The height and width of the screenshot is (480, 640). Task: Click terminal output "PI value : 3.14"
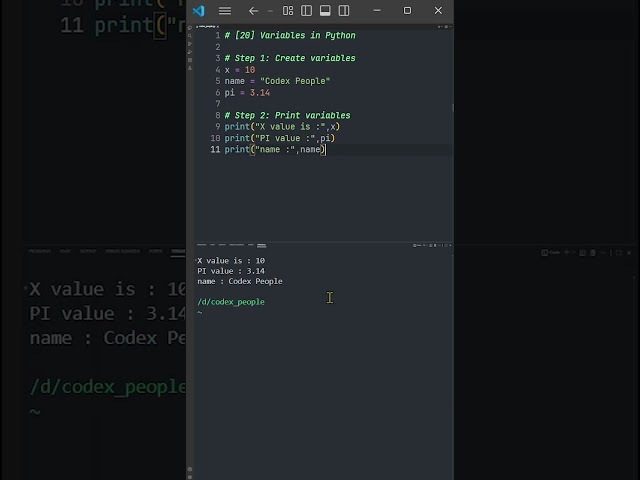231,271
